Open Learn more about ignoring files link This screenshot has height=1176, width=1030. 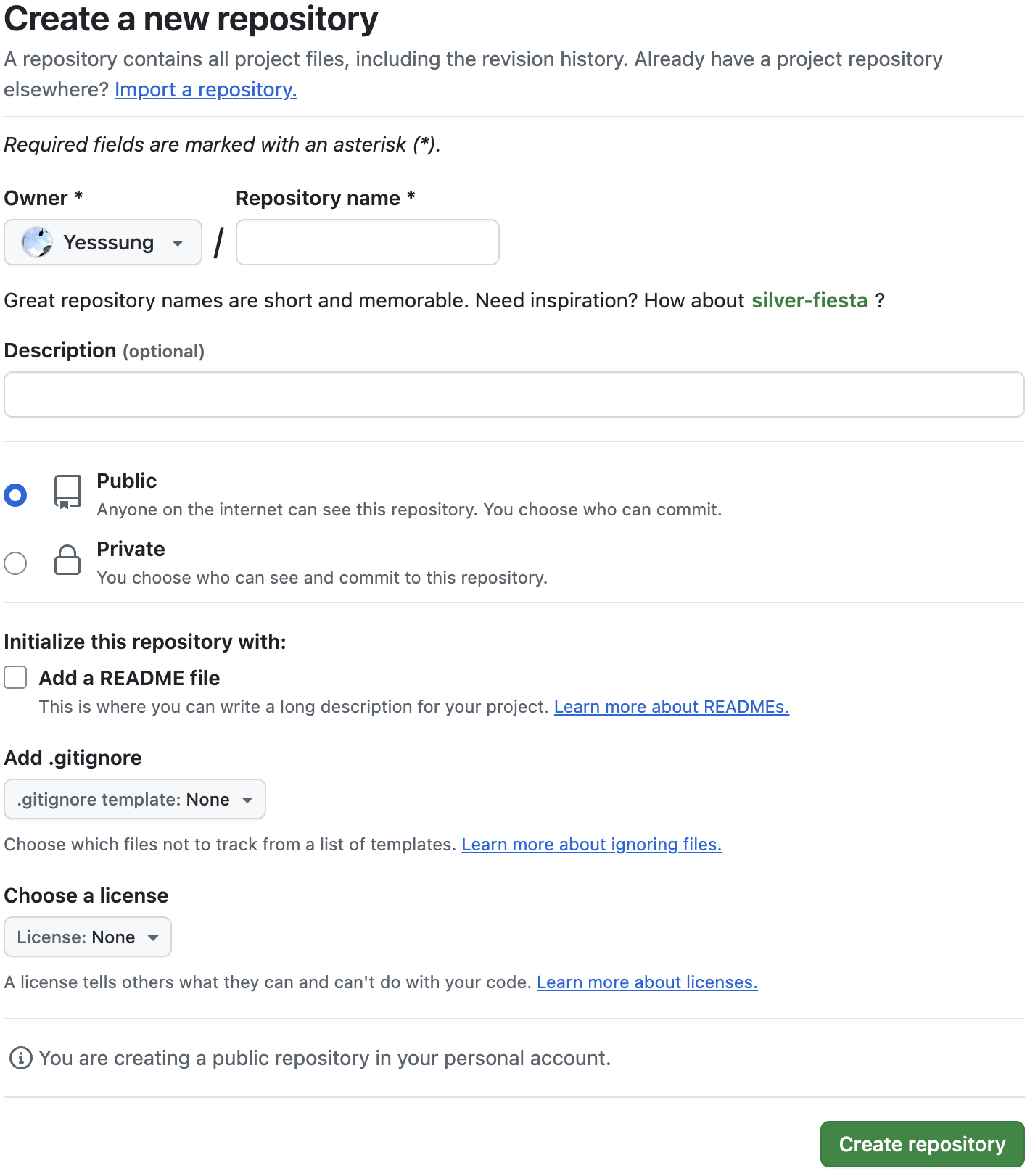[591, 845]
